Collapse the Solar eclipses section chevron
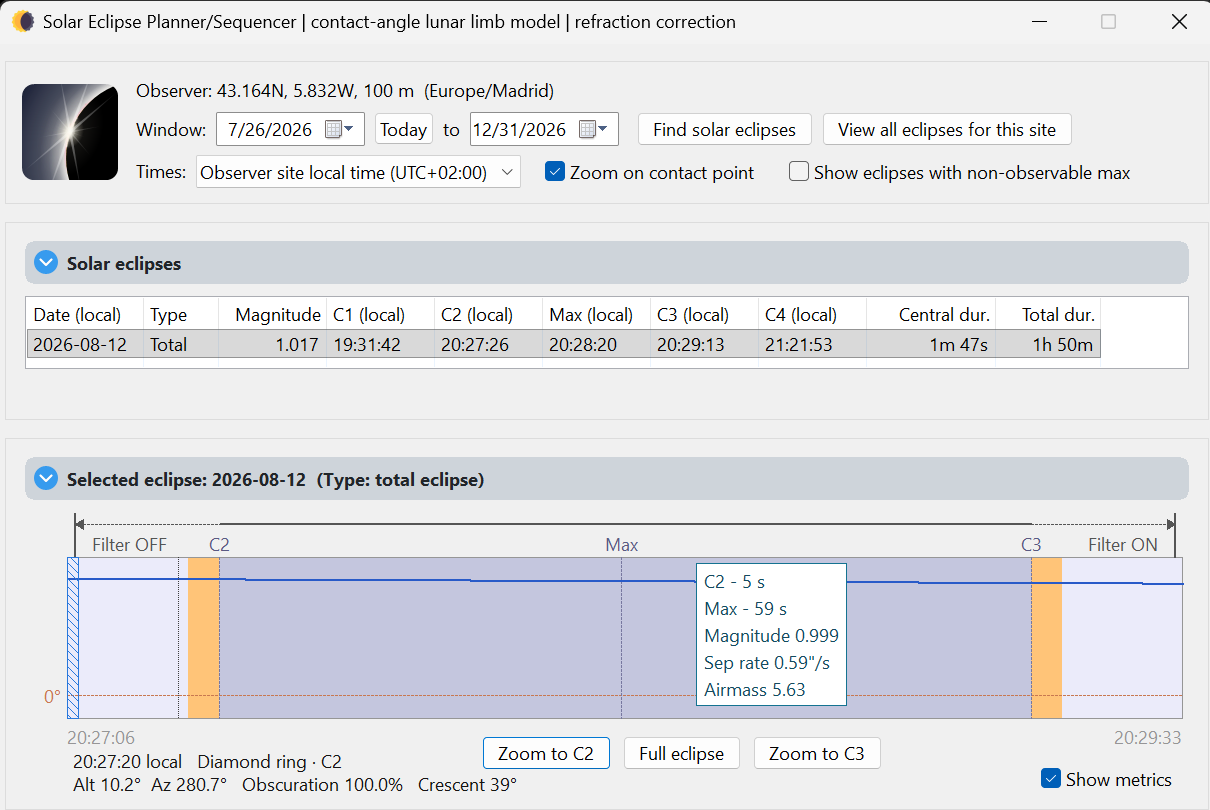 (x=45, y=263)
